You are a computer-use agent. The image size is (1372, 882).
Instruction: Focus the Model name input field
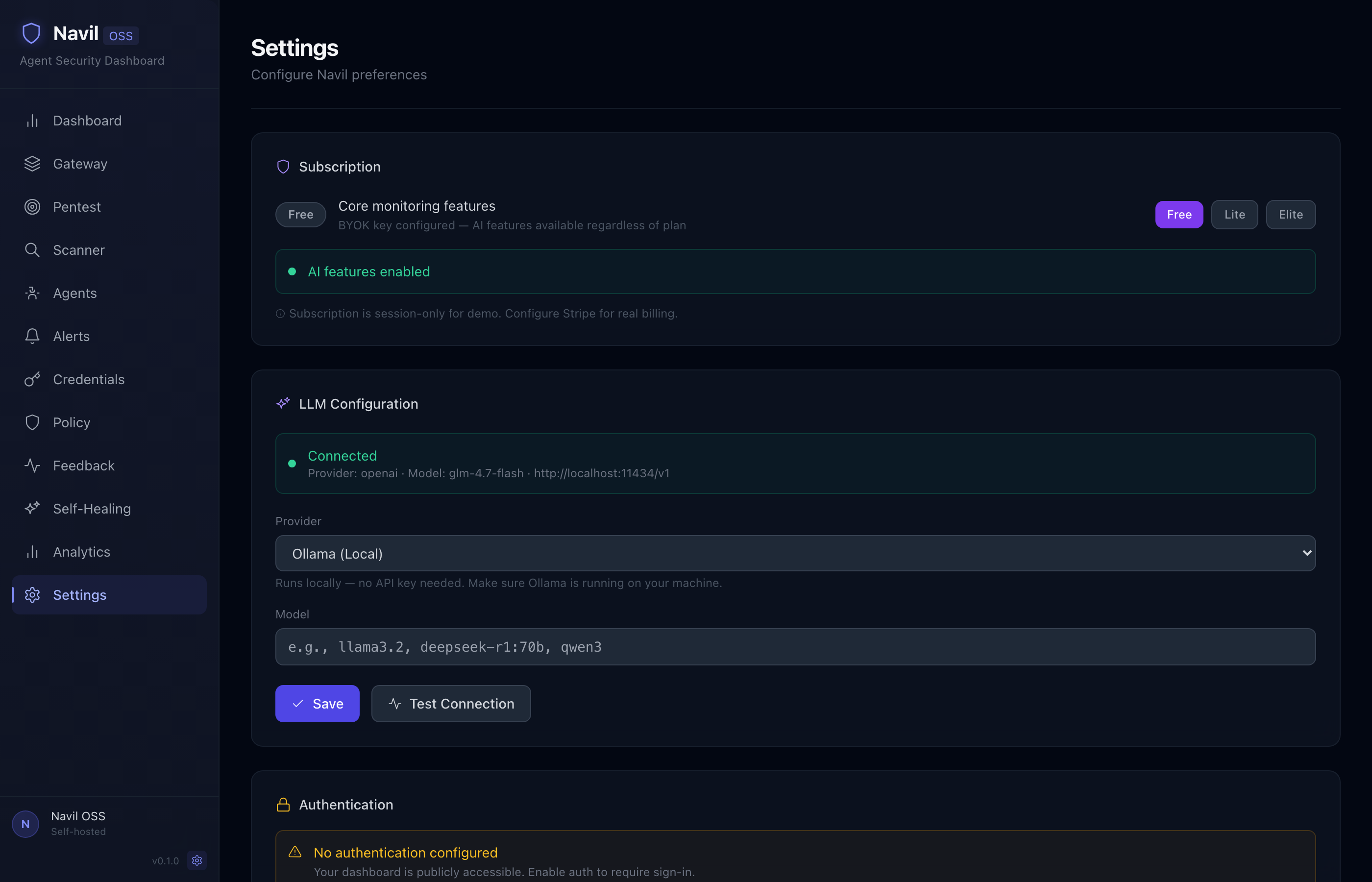(795, 647)
